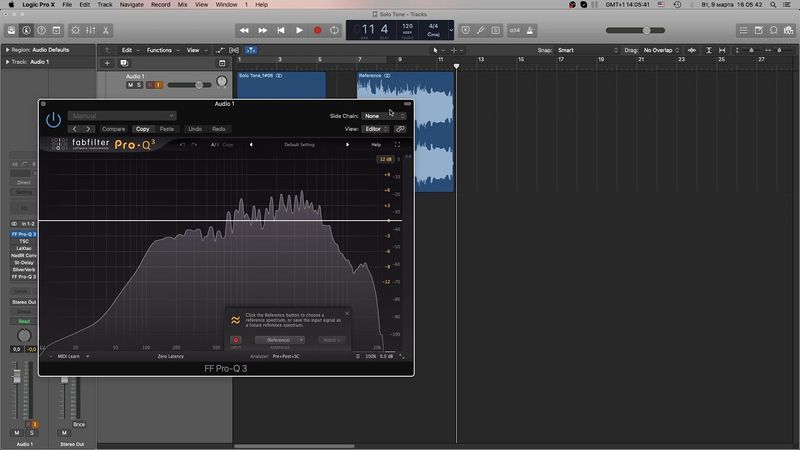Click the Compare button in plug-in header
The image size is (800, 450).
point(113,129)
